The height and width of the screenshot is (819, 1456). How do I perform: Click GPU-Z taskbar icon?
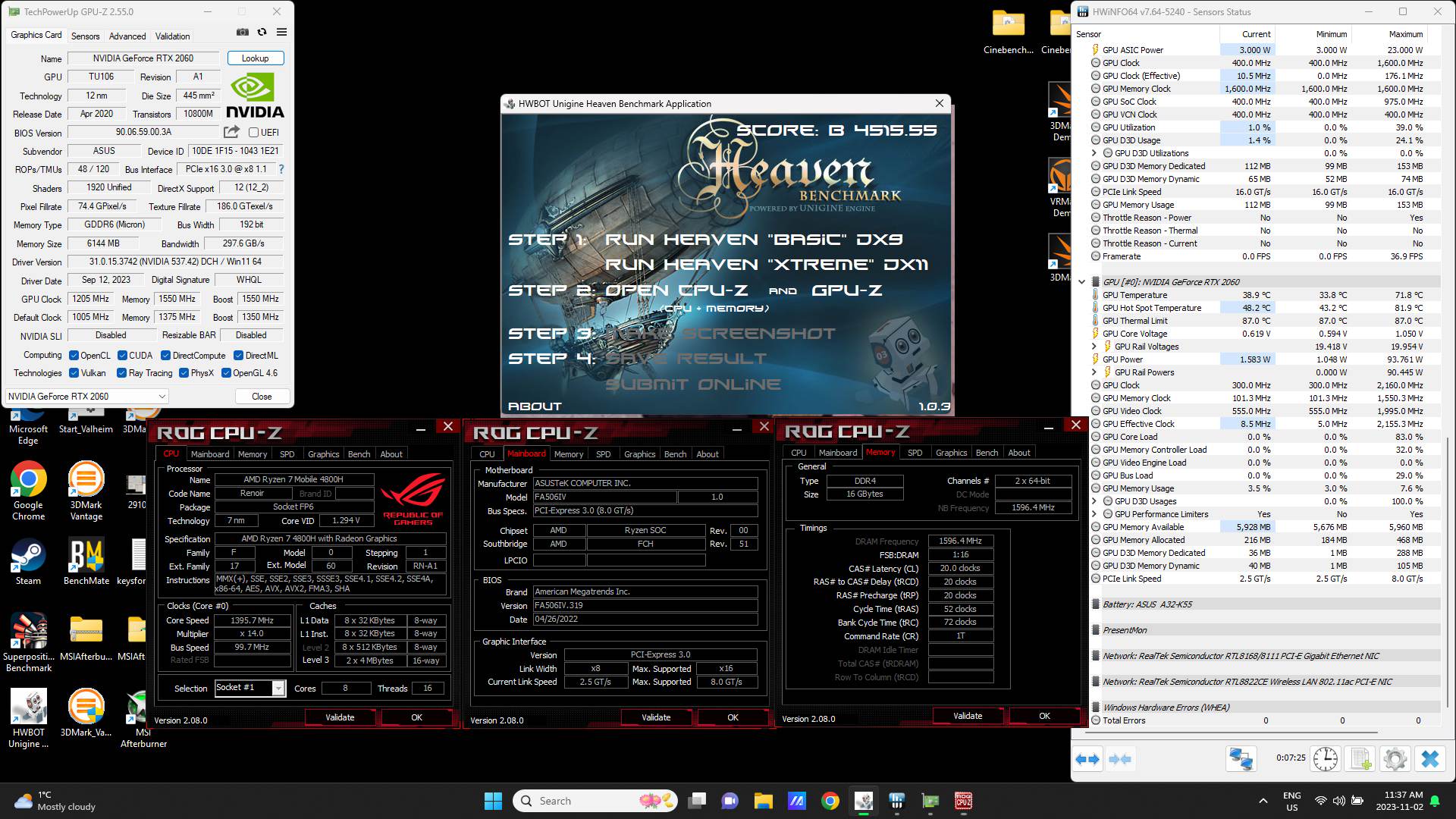(x=930, y=801)
